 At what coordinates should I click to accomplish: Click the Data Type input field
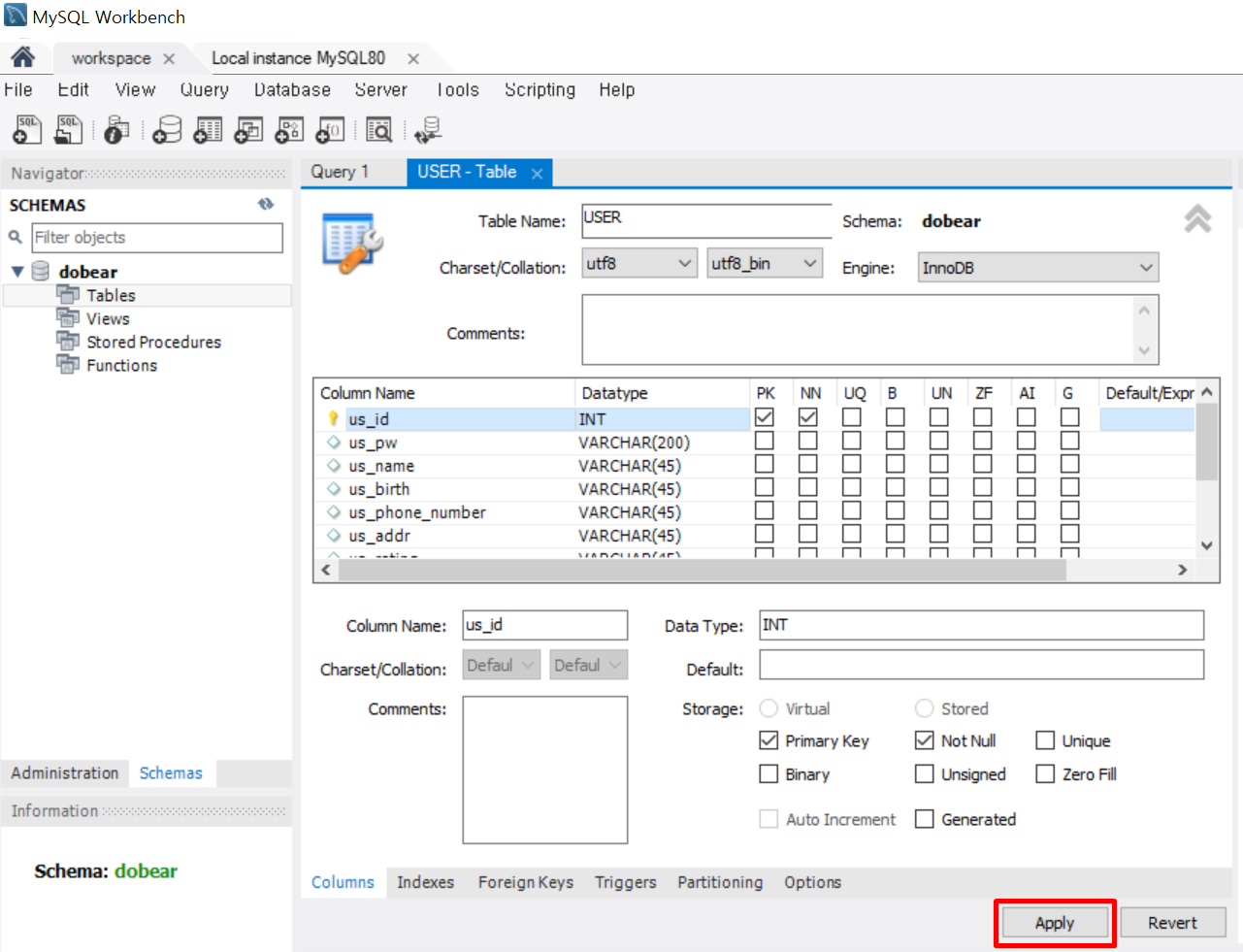pyautogui.click(x=981, y=625)
